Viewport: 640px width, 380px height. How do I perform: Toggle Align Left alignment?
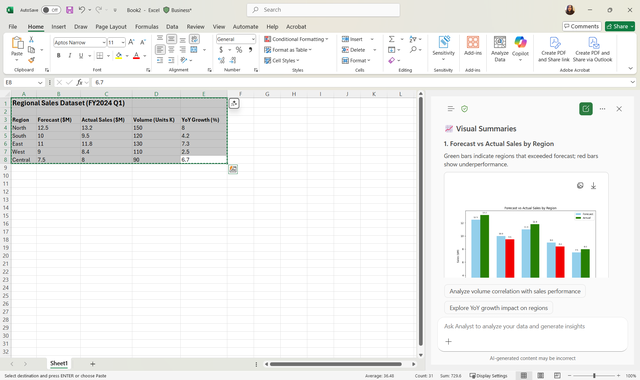160,50
